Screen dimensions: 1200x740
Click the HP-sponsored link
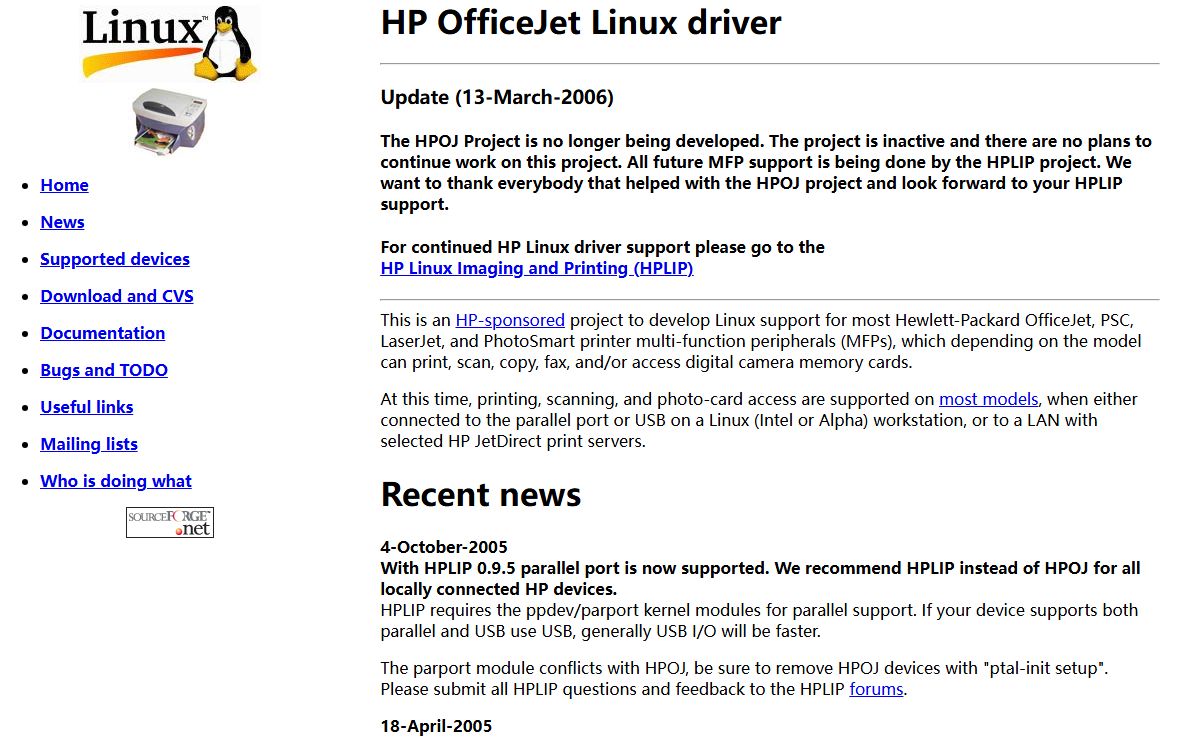(510, 320)
